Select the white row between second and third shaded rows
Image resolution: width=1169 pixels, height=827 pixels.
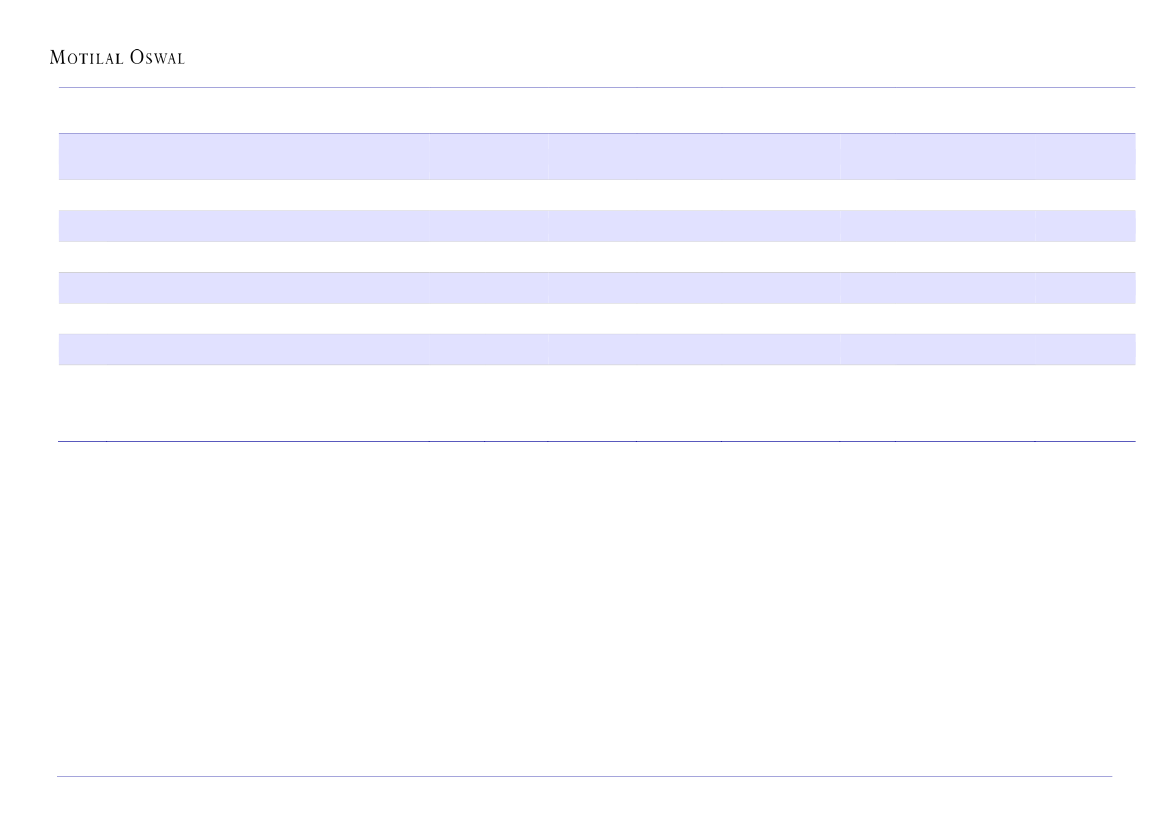click(x=596, y=257)
